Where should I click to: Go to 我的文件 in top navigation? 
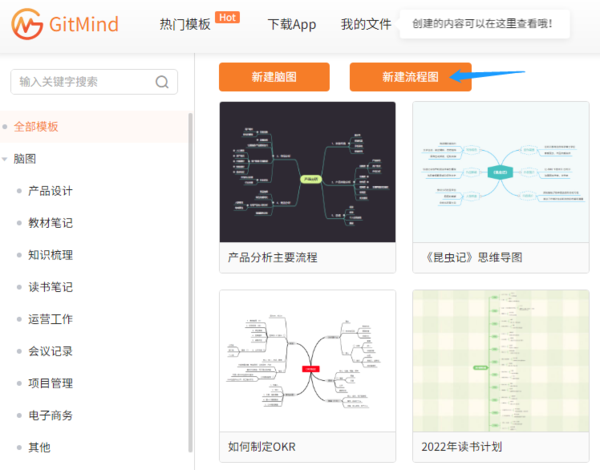[366, 25]
